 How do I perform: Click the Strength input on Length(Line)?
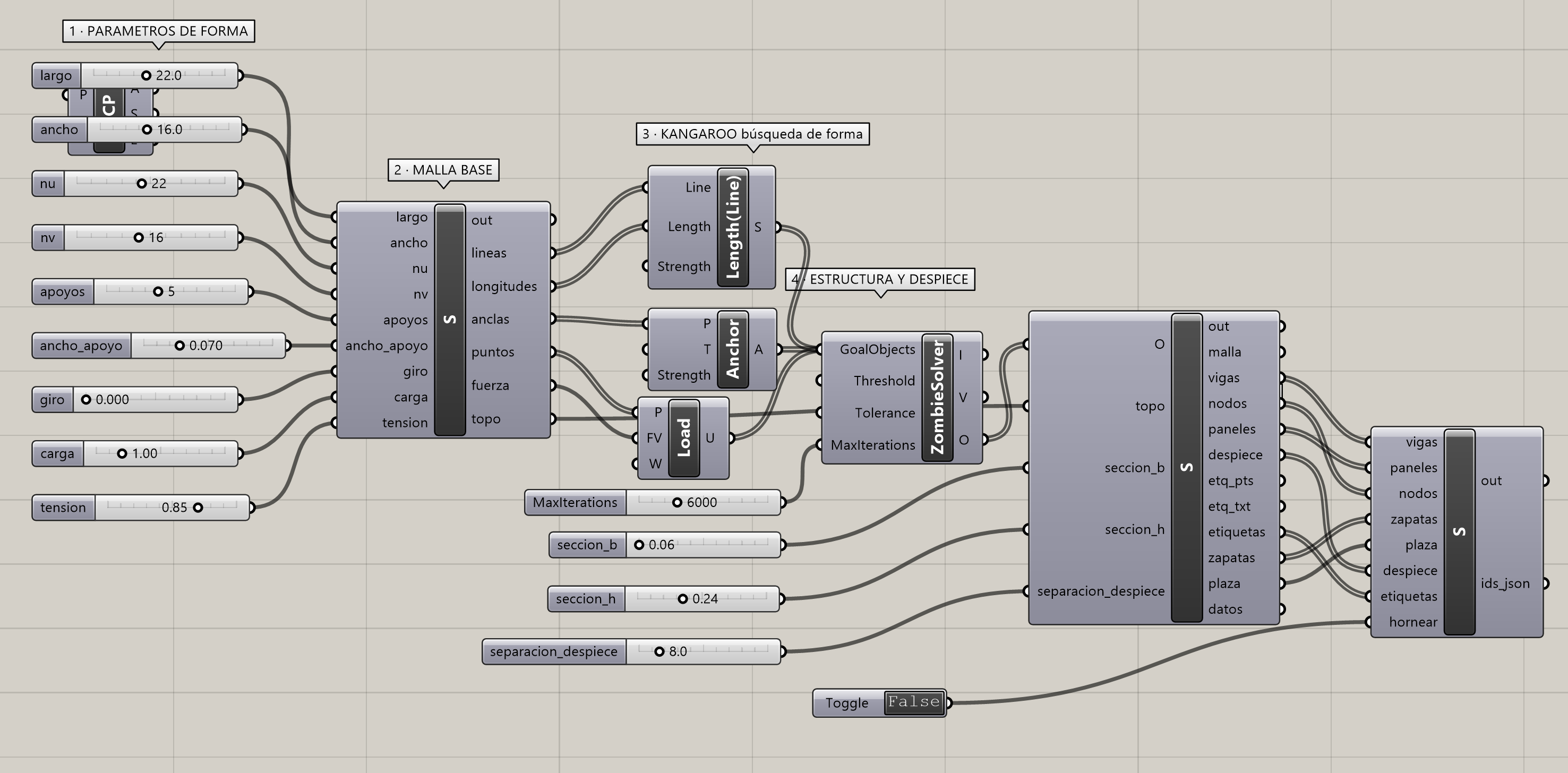[x=683, y=267]
